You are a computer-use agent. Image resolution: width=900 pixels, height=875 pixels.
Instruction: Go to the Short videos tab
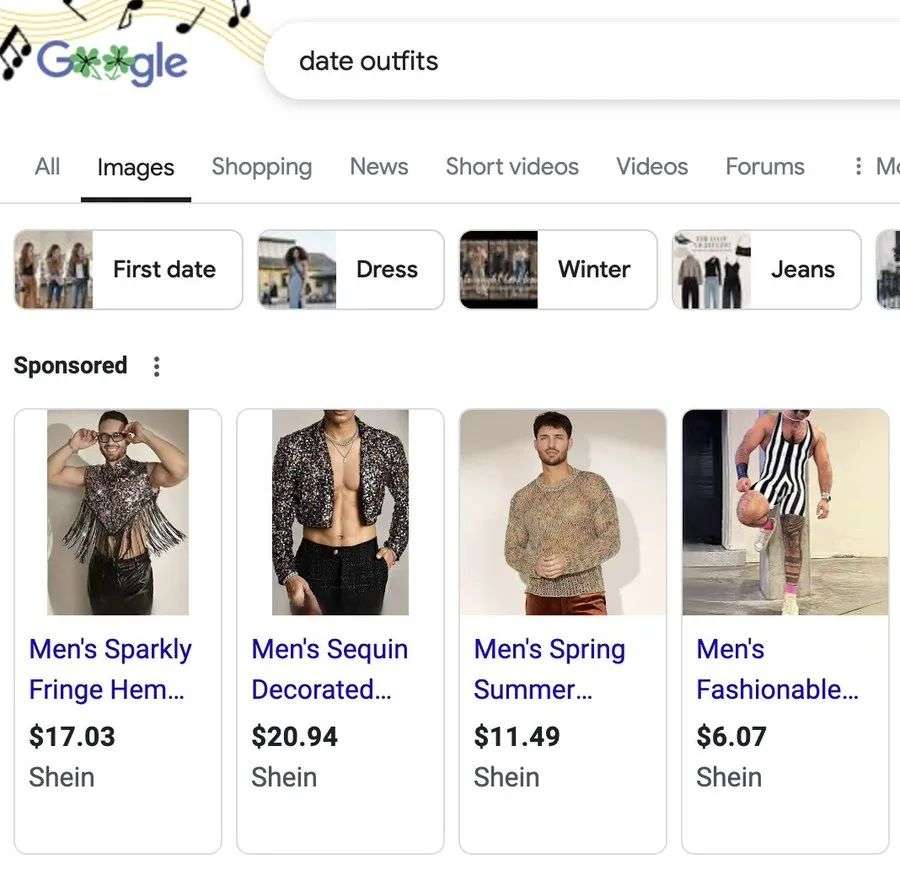click(512, 166)
